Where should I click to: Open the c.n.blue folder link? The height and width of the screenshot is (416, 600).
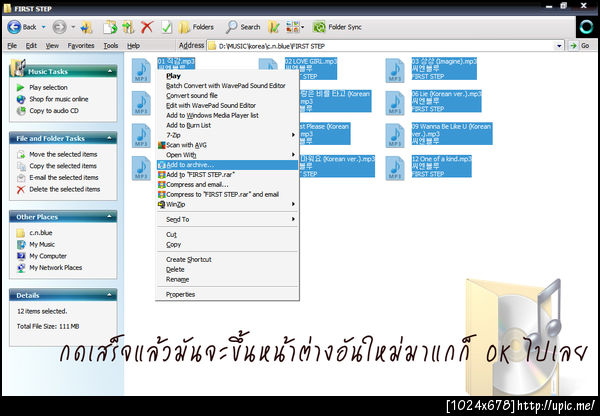pyautogui.click(x=41, y=233)
